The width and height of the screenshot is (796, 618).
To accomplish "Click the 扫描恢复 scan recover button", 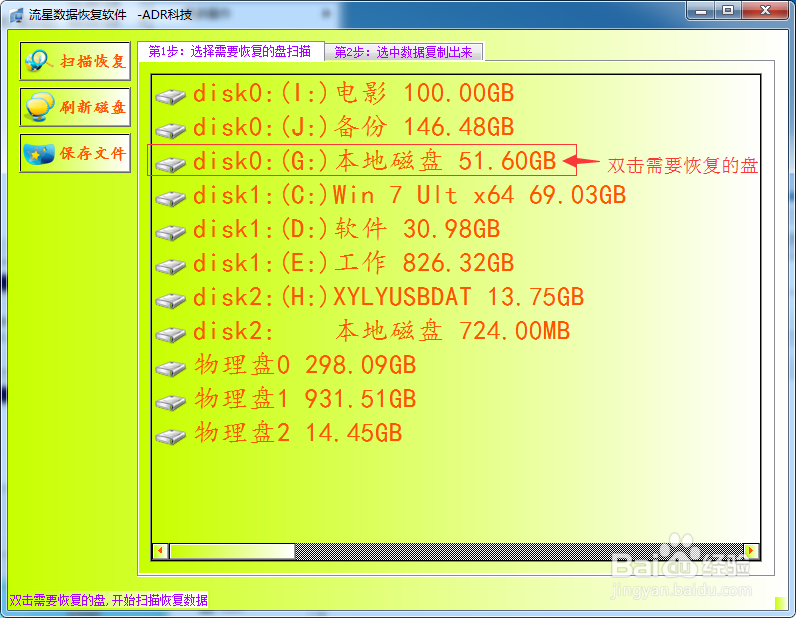I will coord(75,61).
